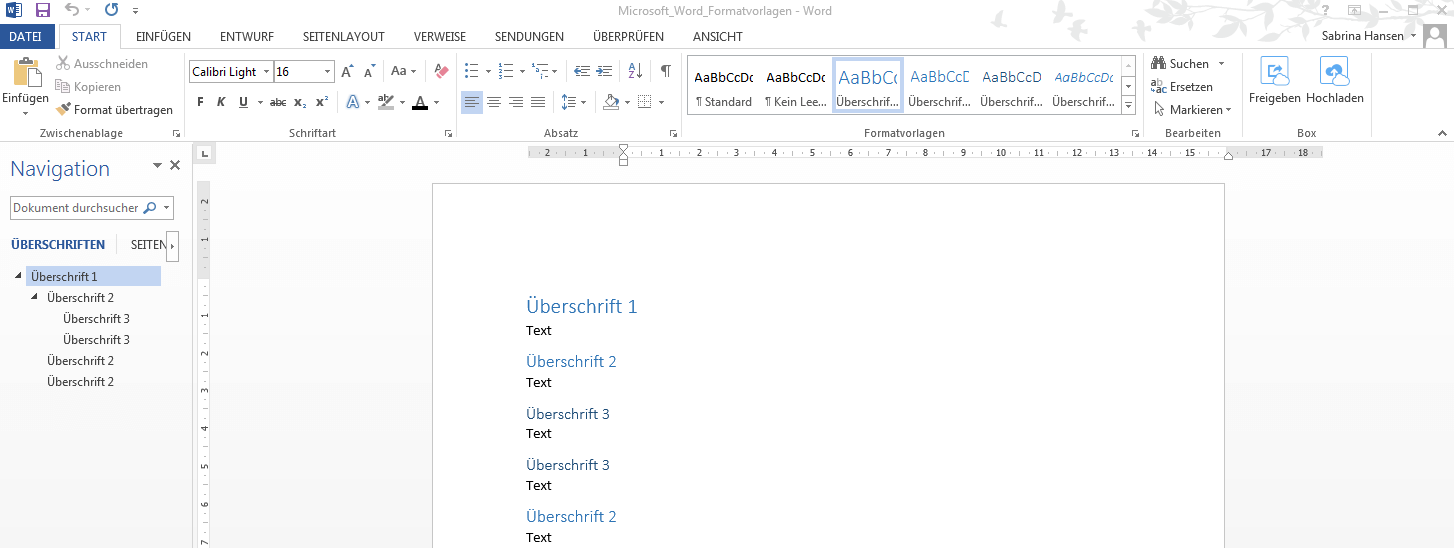Click the Undo arrow in title bar
Screen dimensions: 1454x548
(72, 10)
